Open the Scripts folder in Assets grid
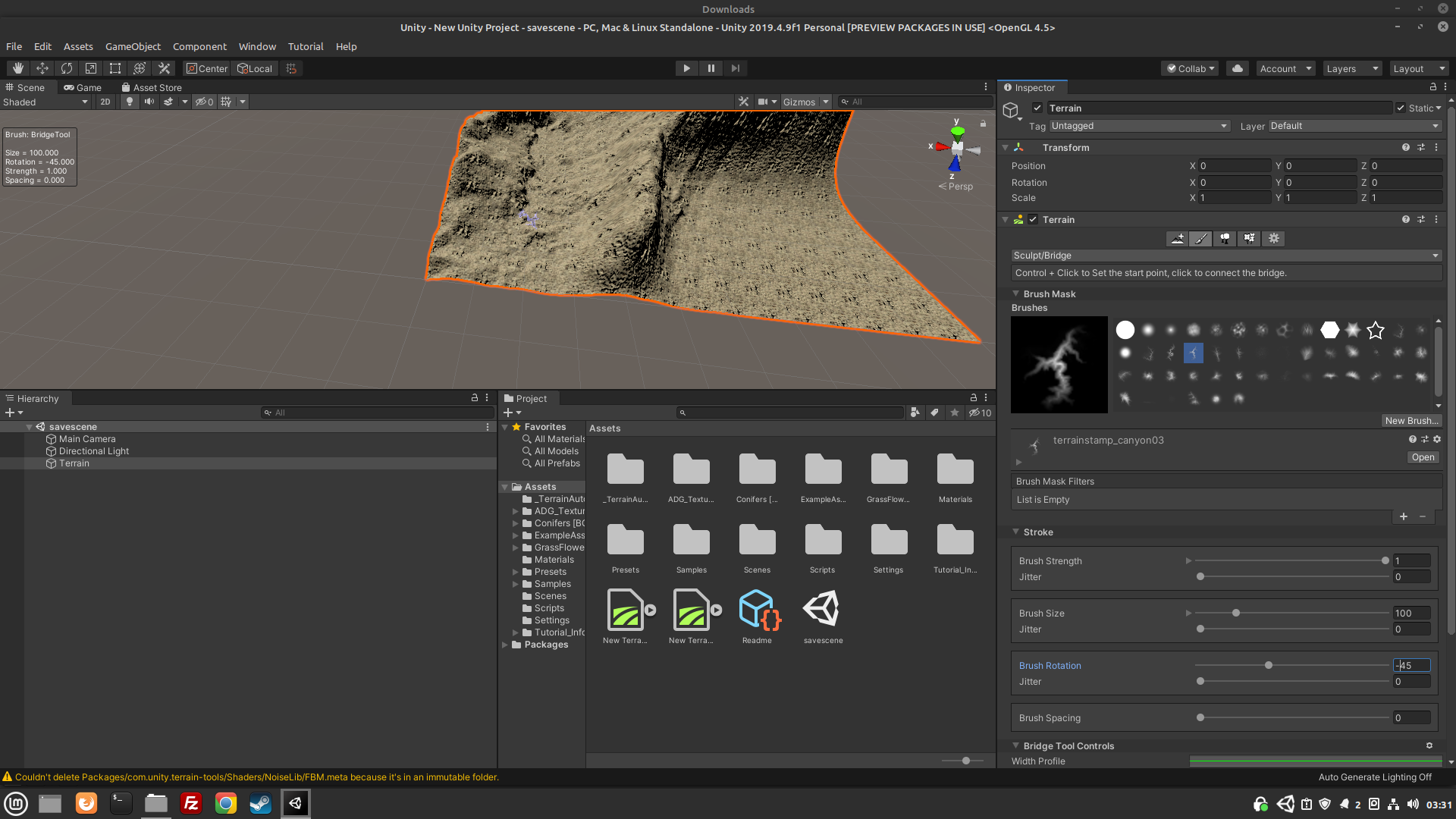The width and height of the screenshot is (1456, 819). pyautogui.click(x=823, y=540)
